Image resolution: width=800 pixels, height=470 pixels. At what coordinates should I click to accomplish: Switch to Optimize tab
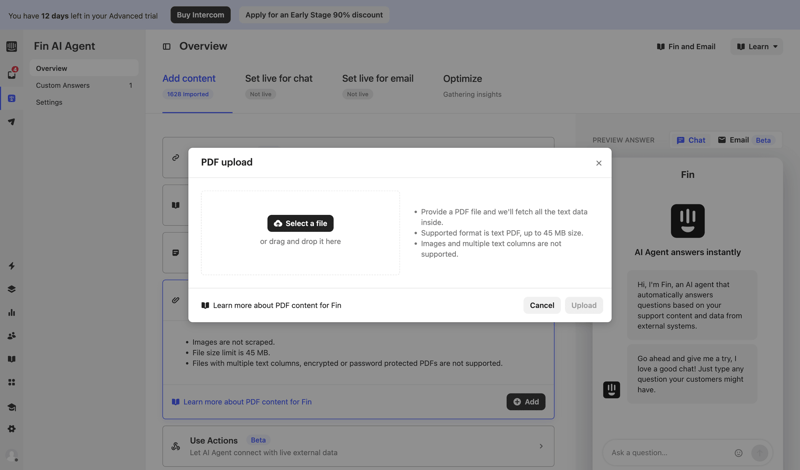[x=462, y=79]
